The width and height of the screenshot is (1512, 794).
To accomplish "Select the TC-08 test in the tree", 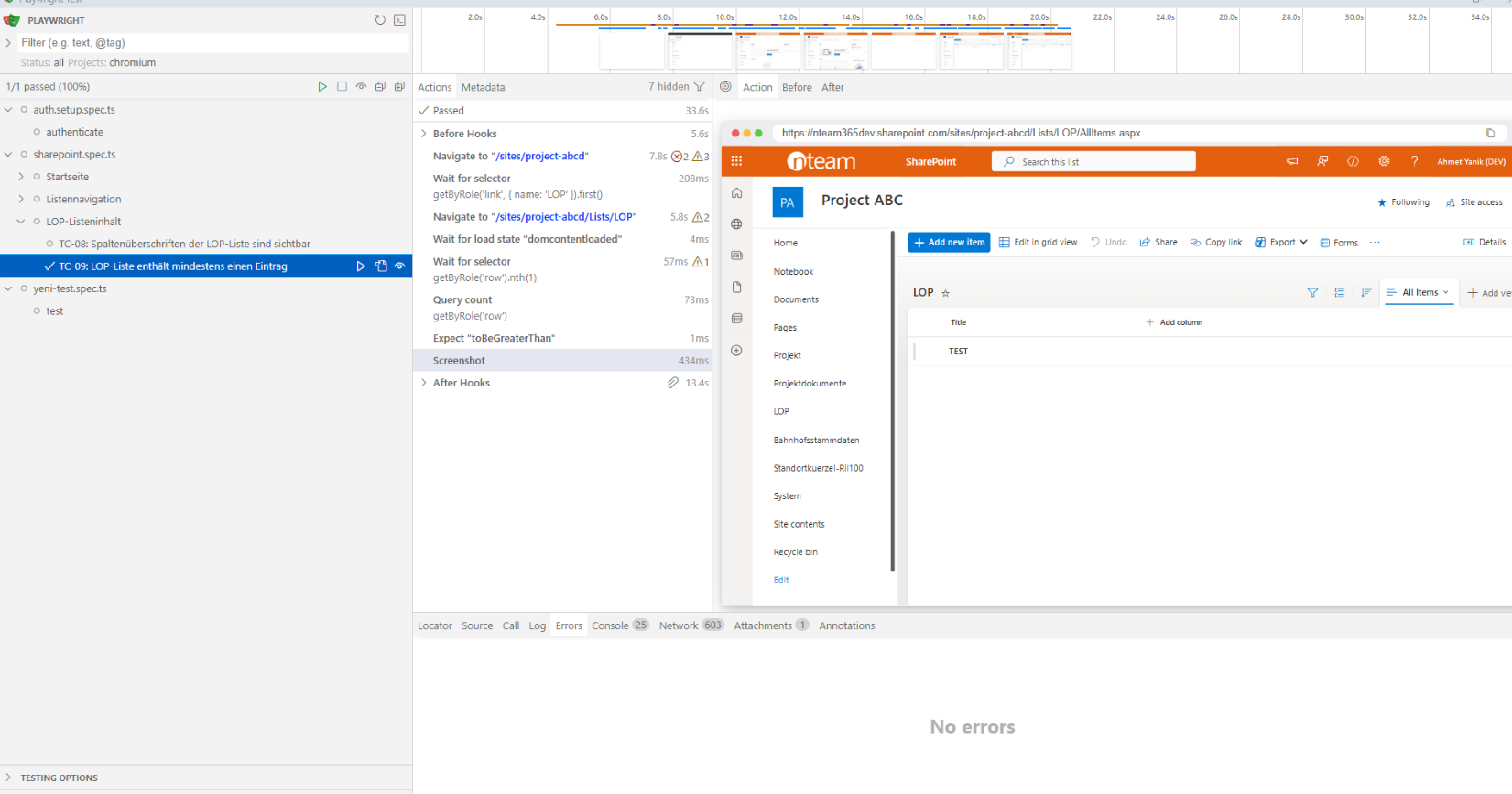I will click(x=184, y=245).
